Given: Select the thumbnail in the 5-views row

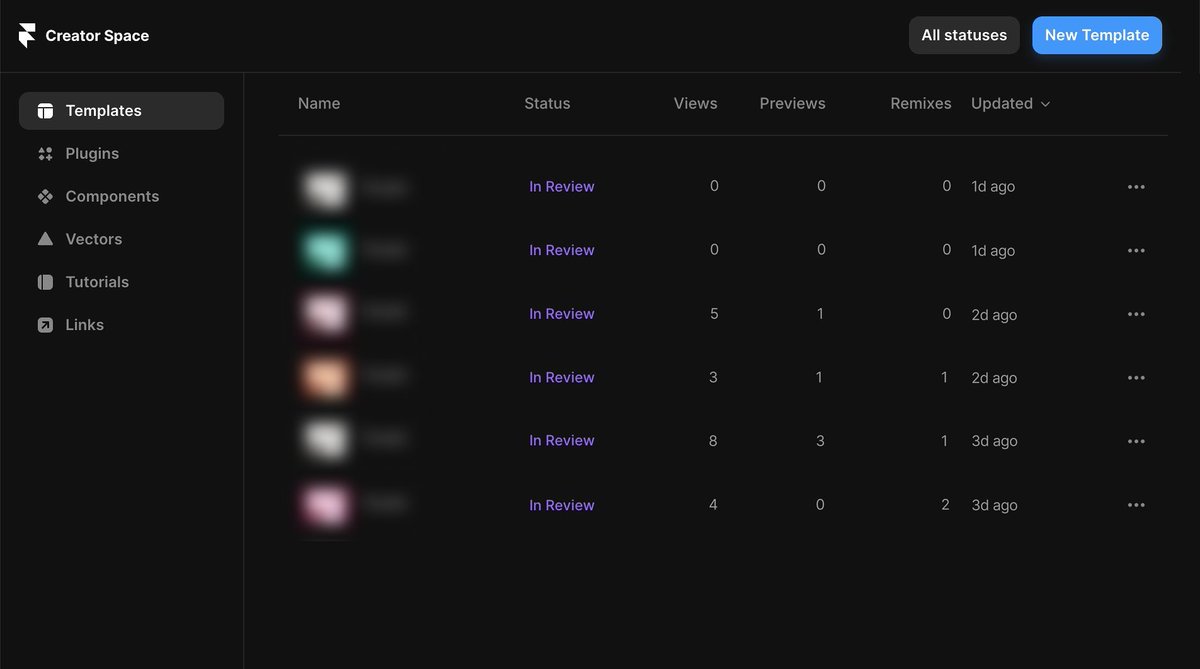Looking at the screenshot, I should 326,314.
